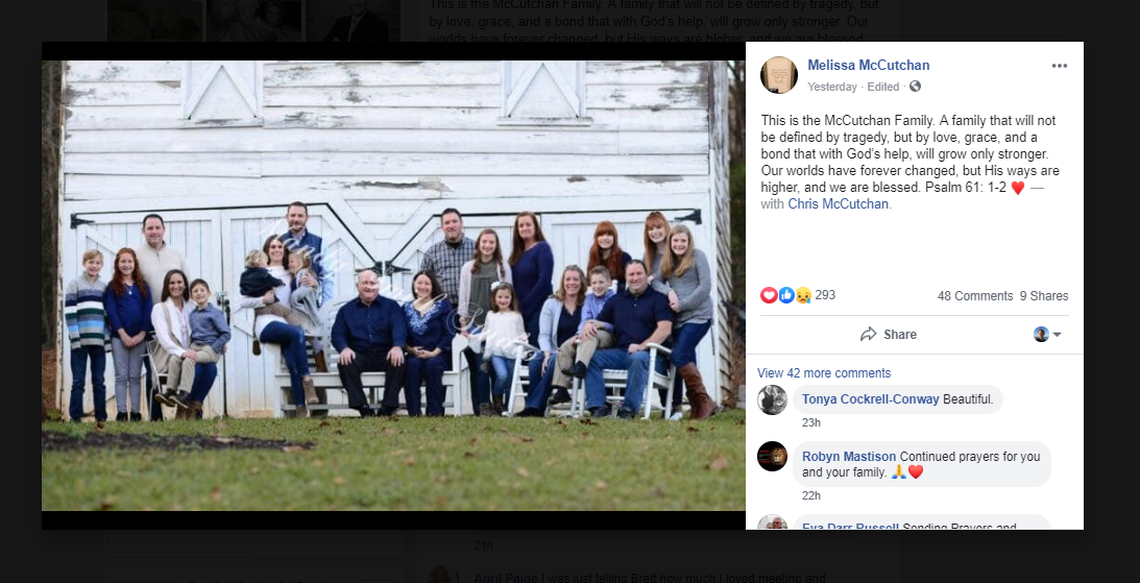Click Robyn Mastison's avatar
1140x583 pixels.
click(772, 457)
